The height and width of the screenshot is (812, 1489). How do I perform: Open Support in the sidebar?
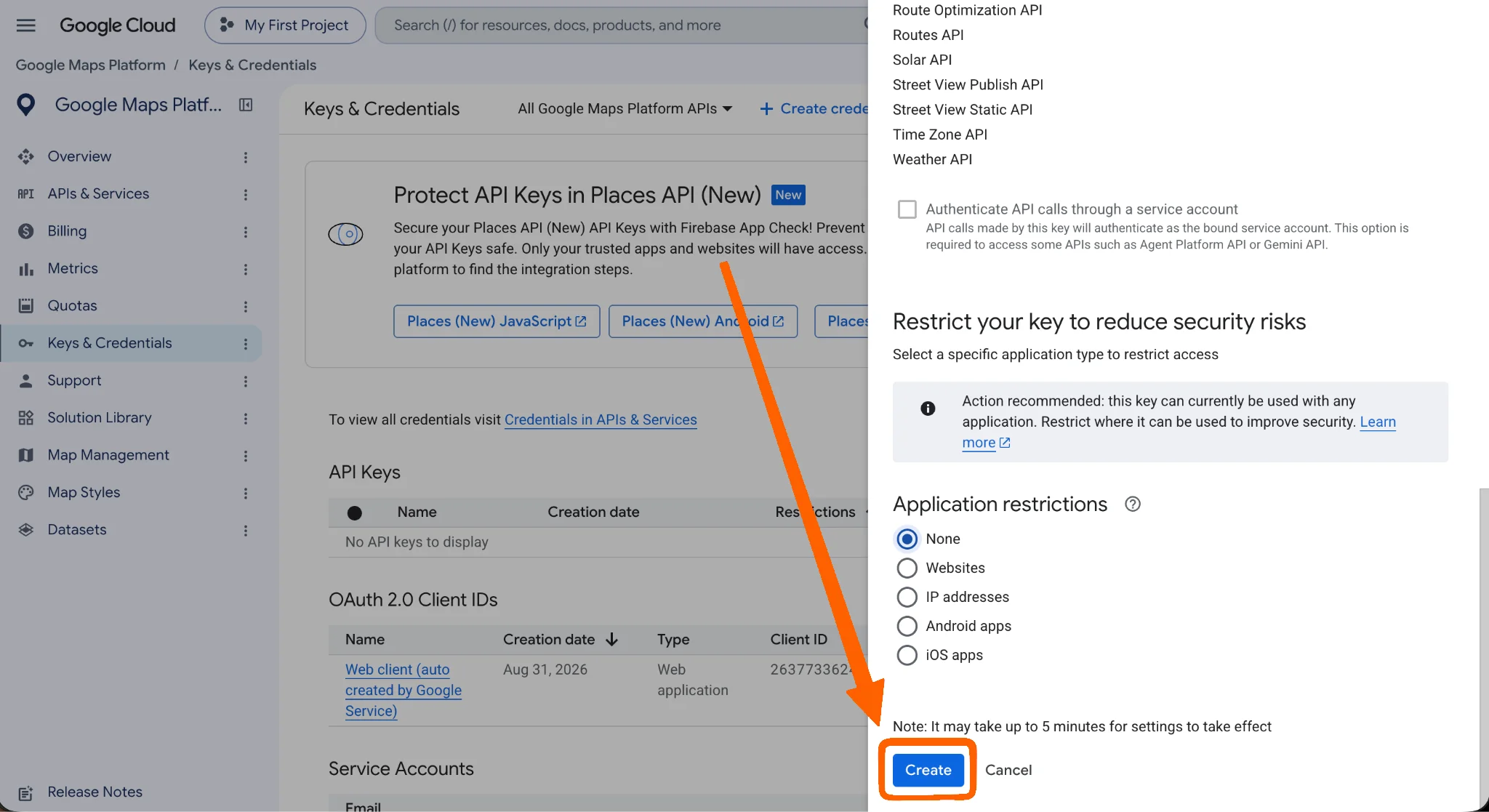point(74,380)
